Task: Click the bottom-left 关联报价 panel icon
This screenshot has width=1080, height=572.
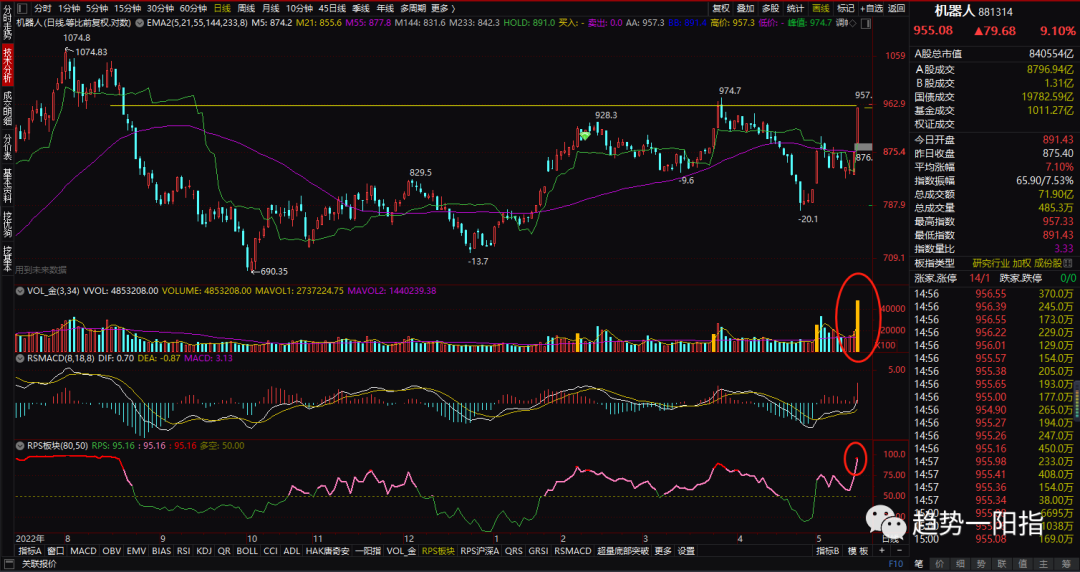Action: tap(8, 564)
